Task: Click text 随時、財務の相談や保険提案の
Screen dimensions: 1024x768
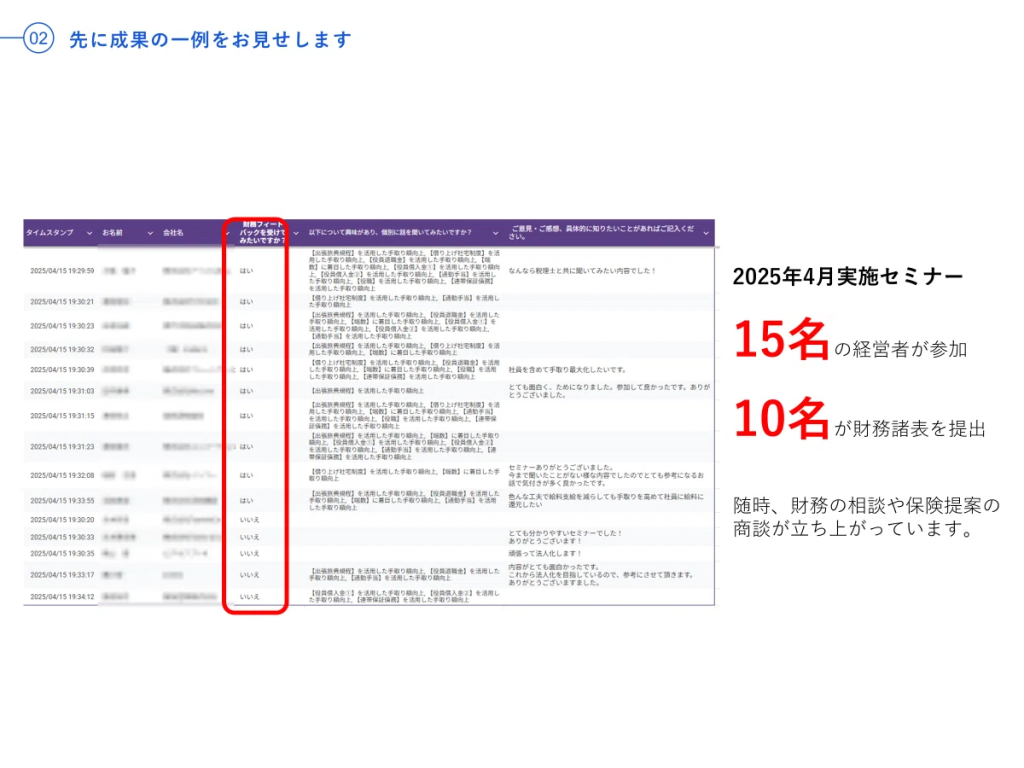Action: click(x=866, y=505)
